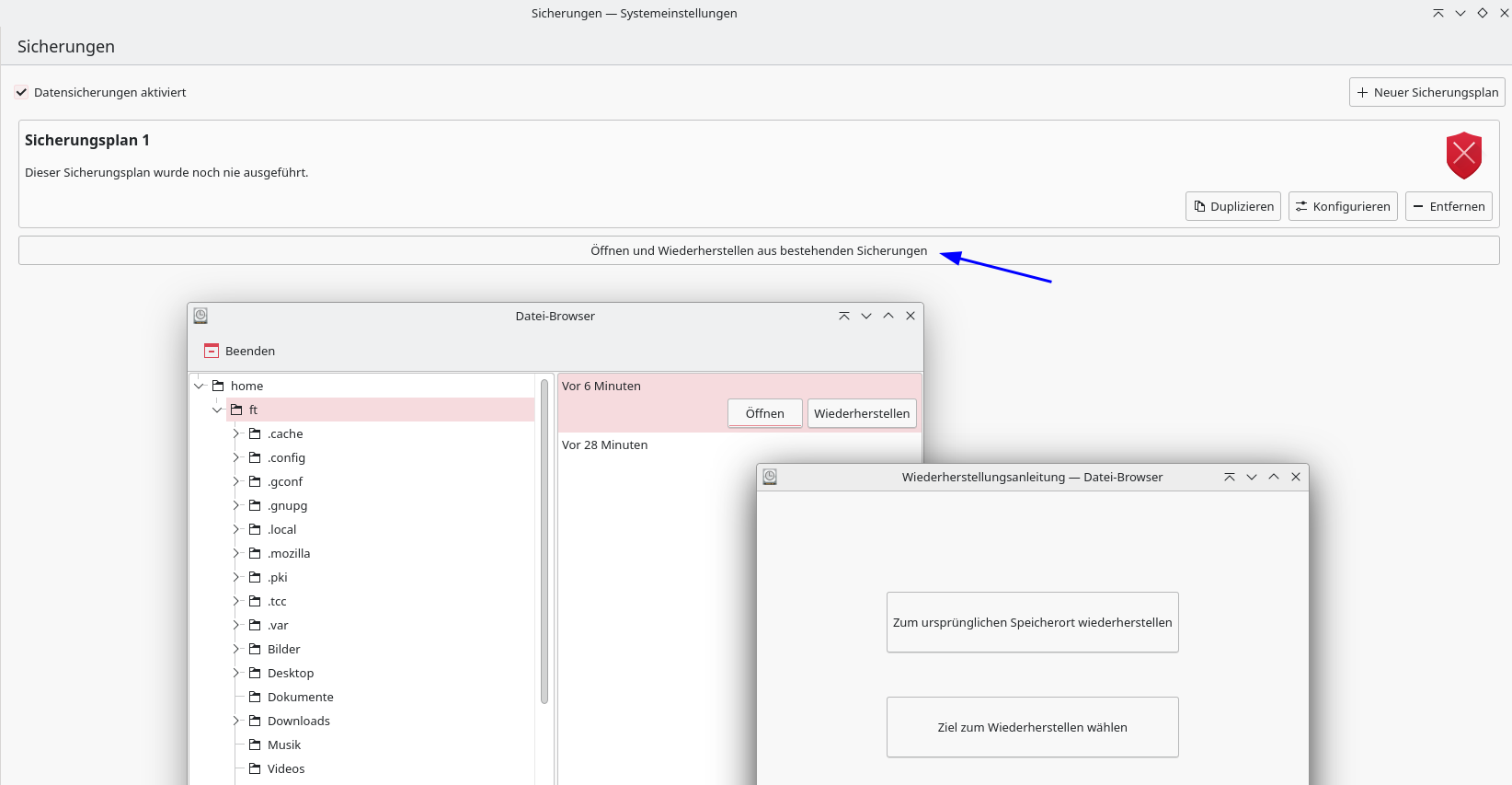Select the Vor 28 Minuten backup entry
The width and height of the screenshot is (1512, 785).
point(604,444)
